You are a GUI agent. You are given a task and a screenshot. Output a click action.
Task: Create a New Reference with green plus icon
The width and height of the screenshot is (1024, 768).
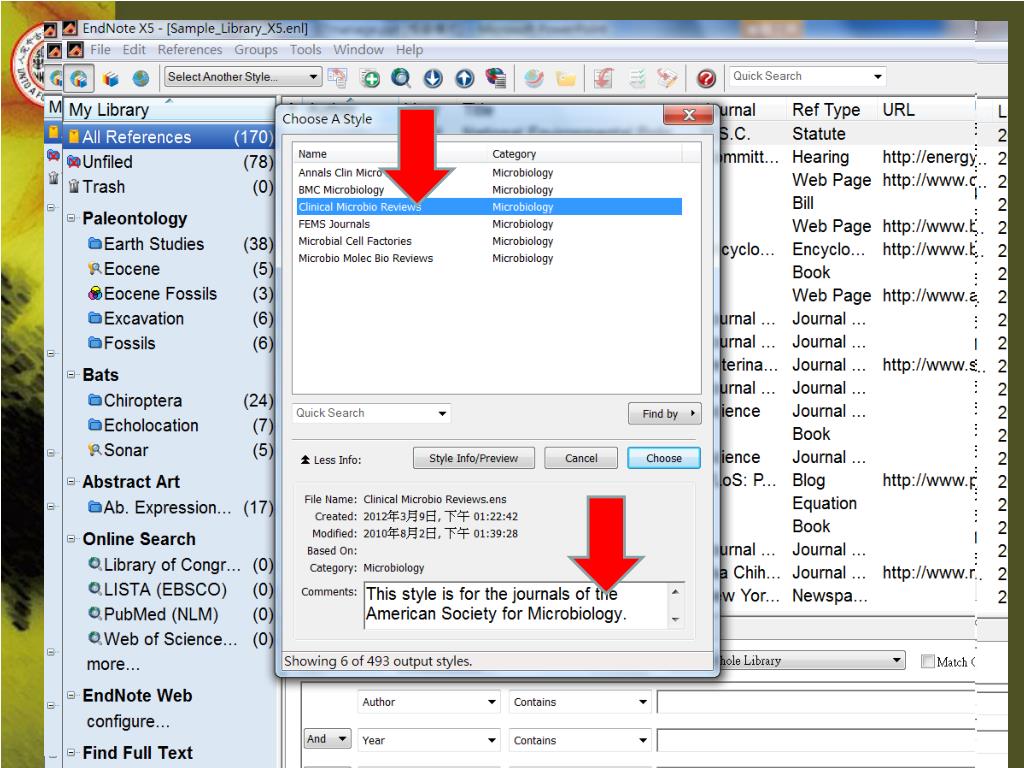point(370,78)
